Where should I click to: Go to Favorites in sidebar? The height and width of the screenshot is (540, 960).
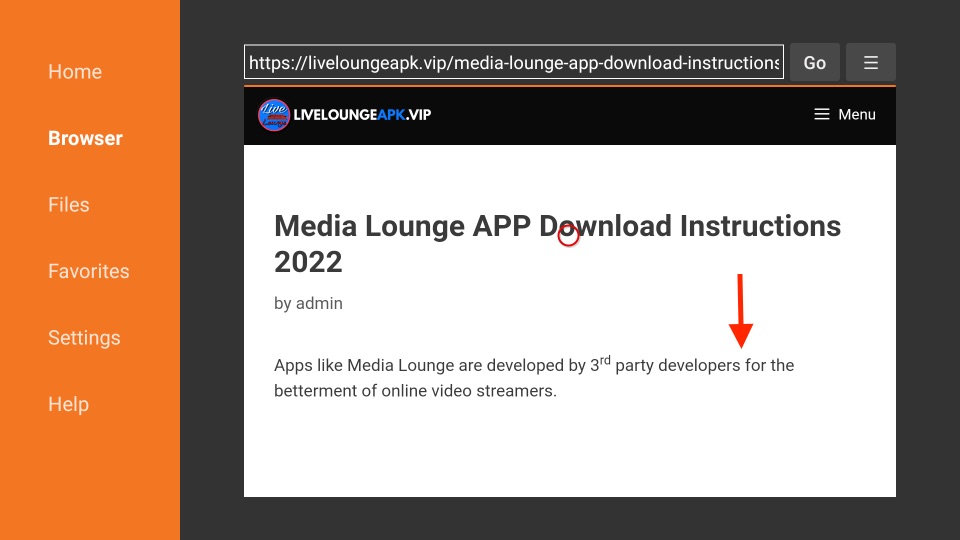(x=89, y=271)
